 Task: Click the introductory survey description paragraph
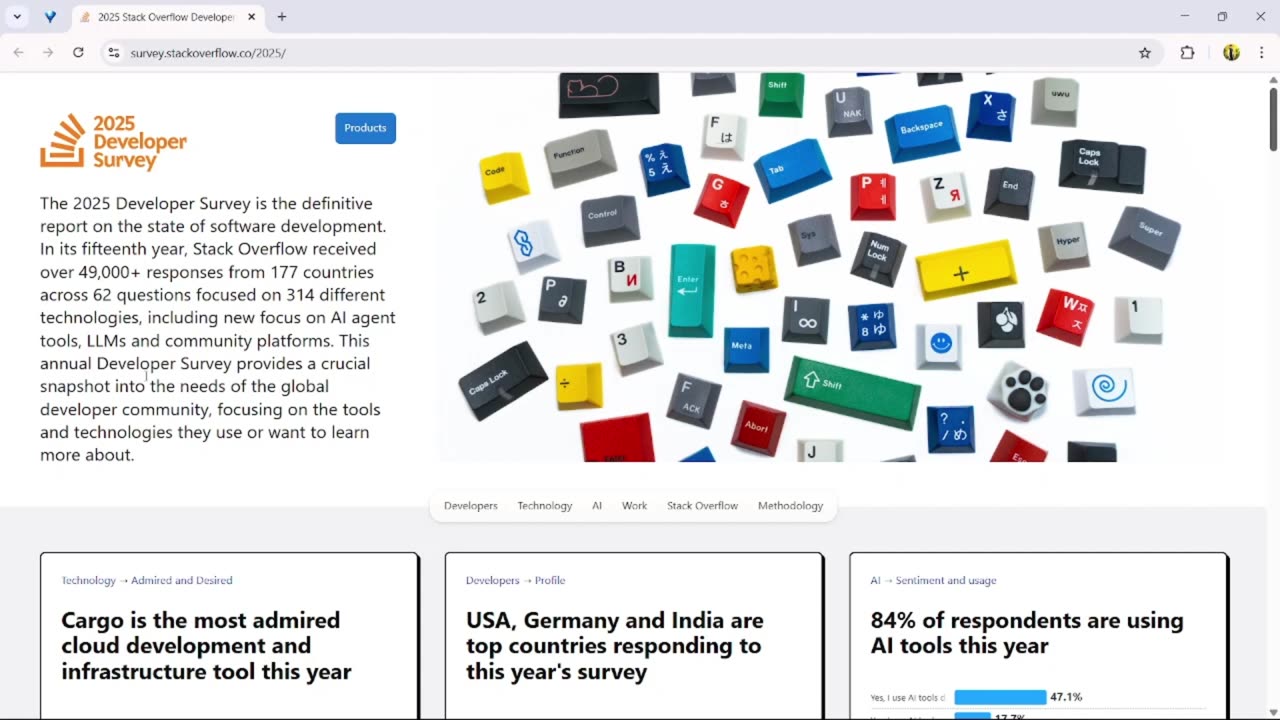(218, 329)
